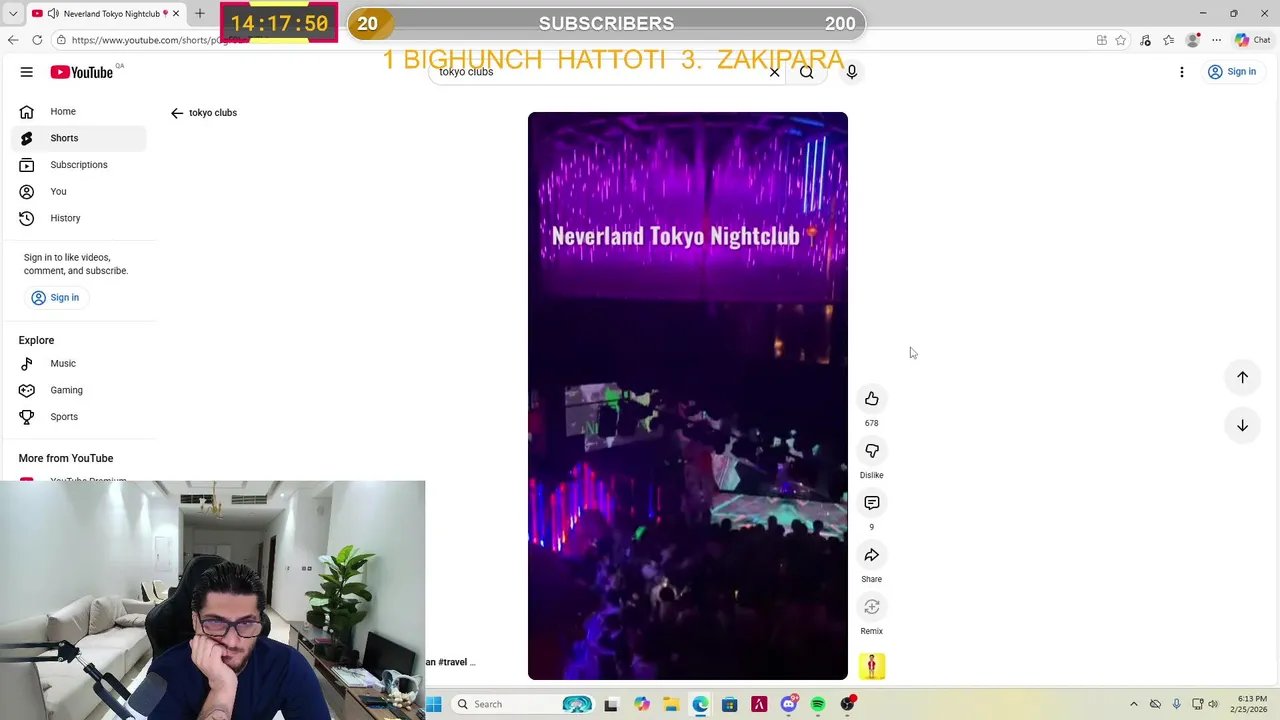Mute the tab via its speaker icon
The width and height of the screenshot is (1280, 720).
(x=53, y=13)
